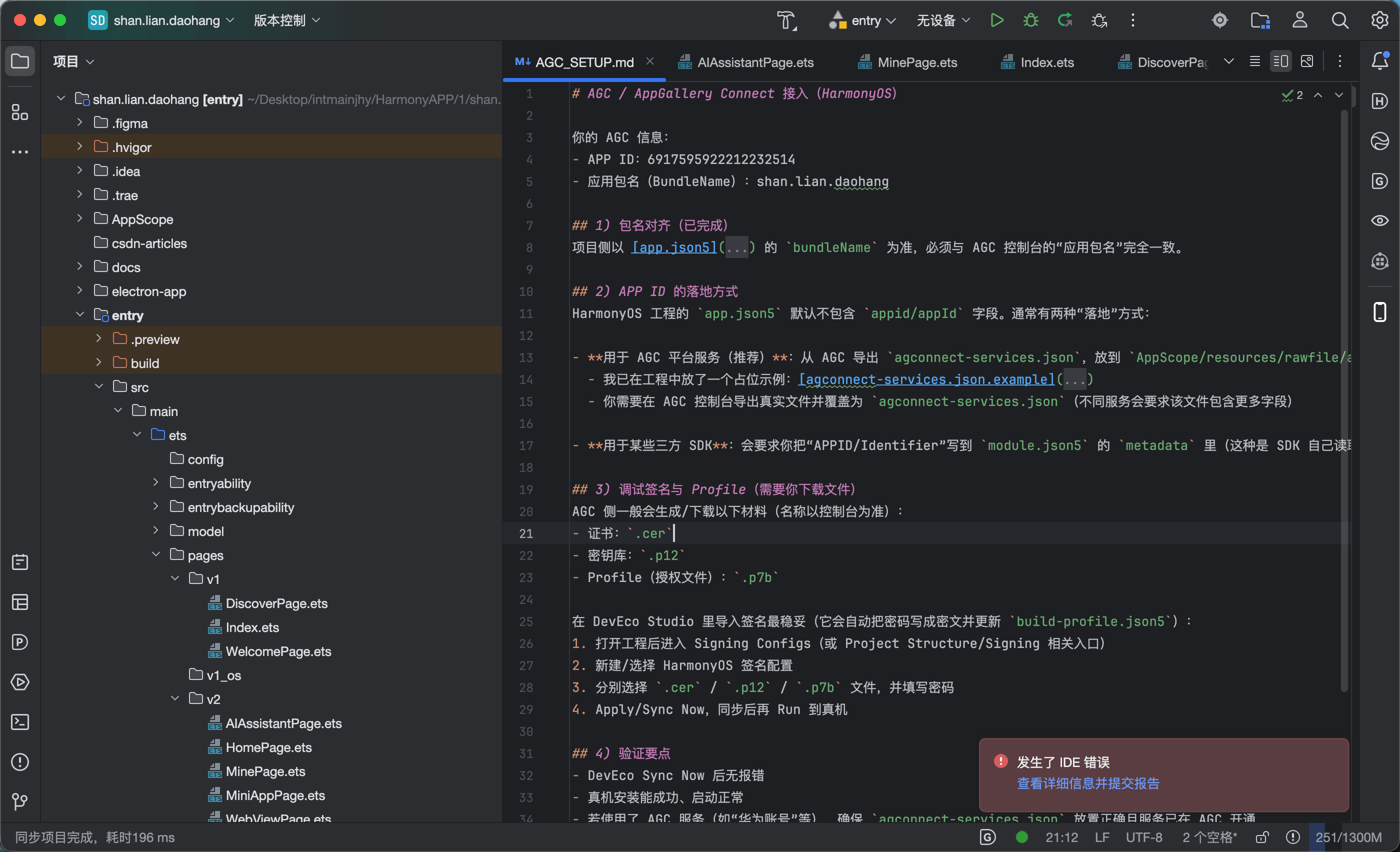Open notifications bell icon
This screenshot has width=1400, height=852.
click(1380, 61)
